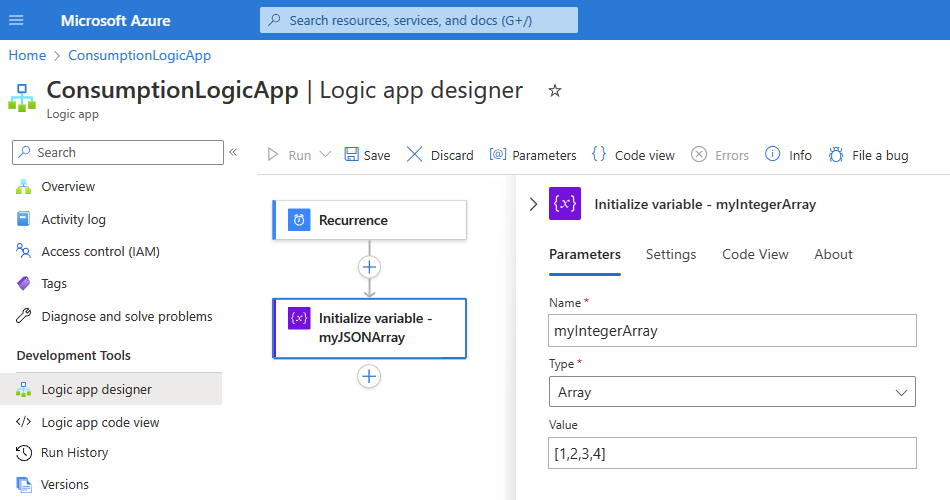Viewport: 950px width, 500px height.
Task: Open the About tab
Action: pyautogui.click(x=833, y=254)
